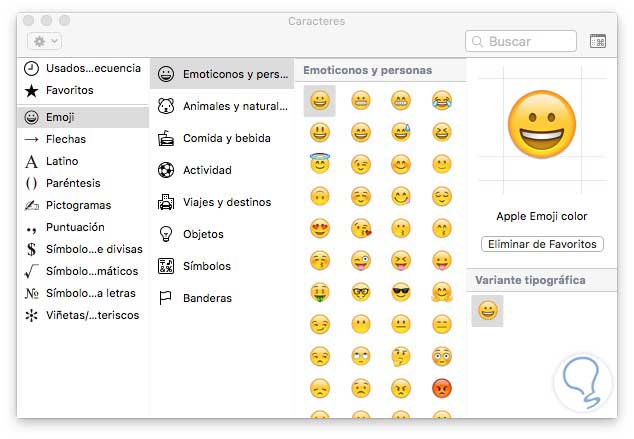The width and height of the screenshot is (634, 439).
Task: Select the red angry face emoji
Action: coord(441,387)
